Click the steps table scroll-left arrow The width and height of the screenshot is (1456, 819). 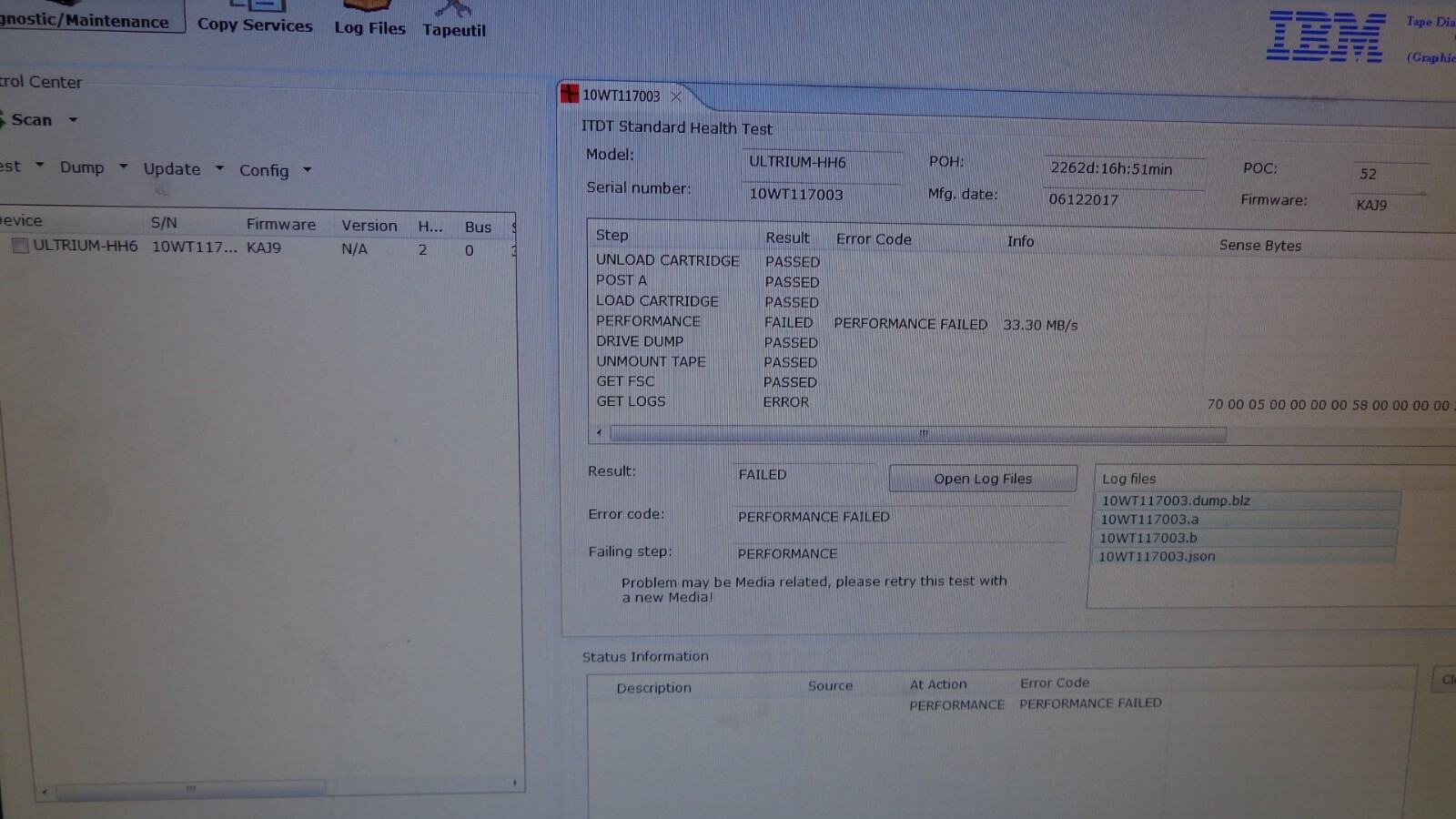click(599, 432)
